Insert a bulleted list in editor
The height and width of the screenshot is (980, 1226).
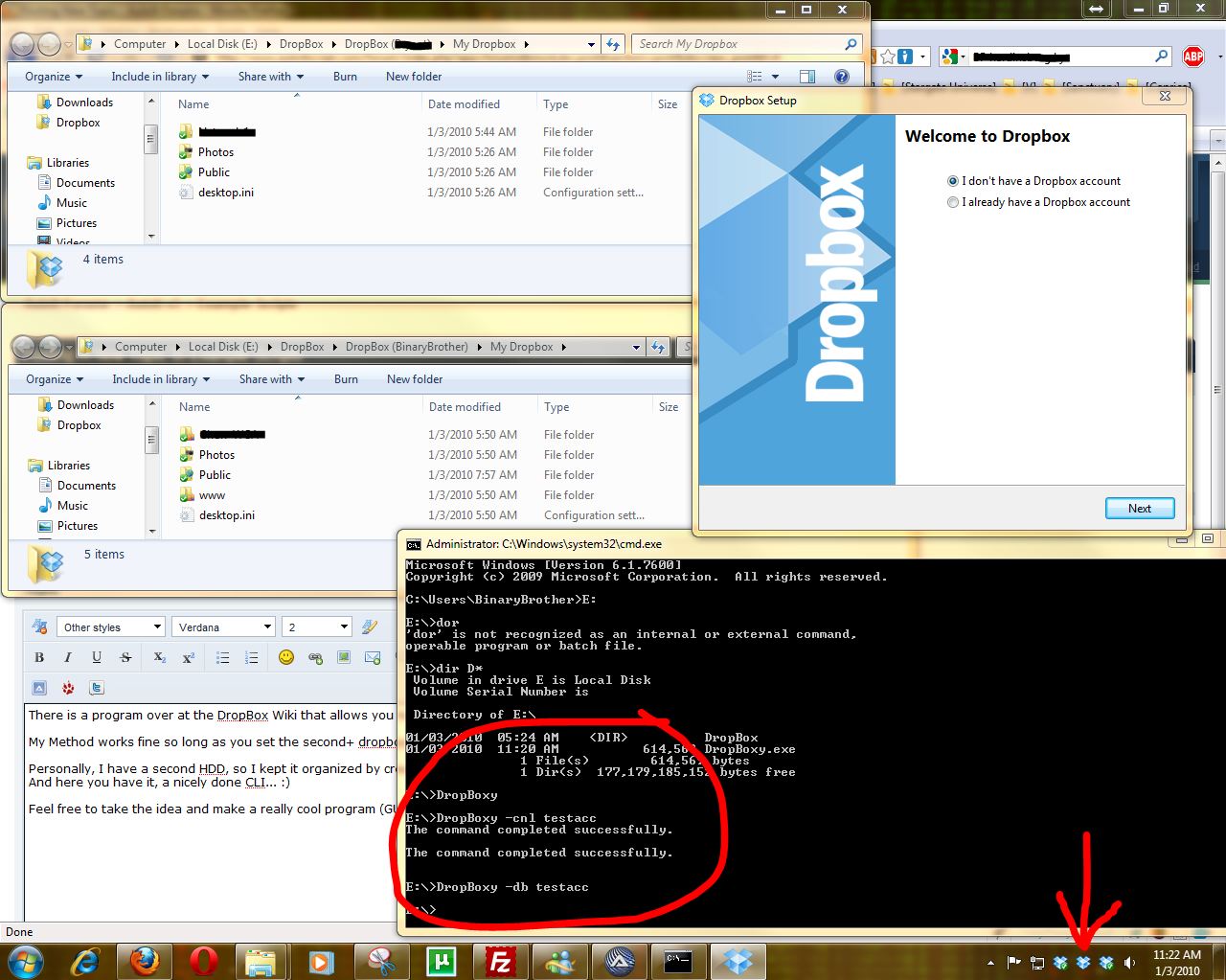(x=222, y=657)
